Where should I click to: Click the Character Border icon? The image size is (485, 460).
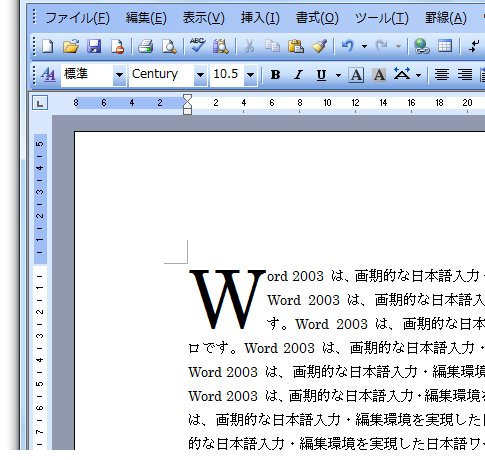[x=356, y=75]
